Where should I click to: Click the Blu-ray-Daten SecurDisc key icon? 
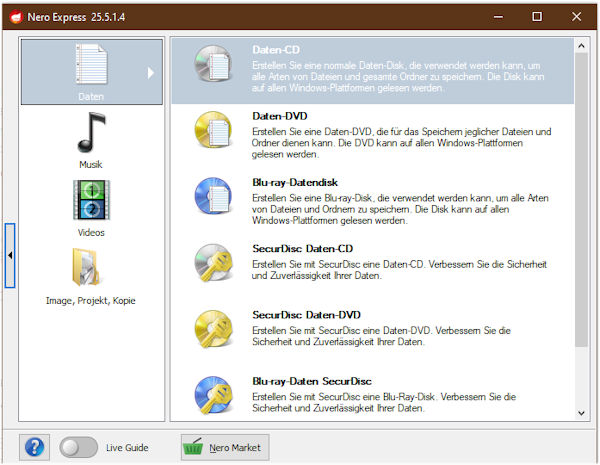pyautogui.click(x=213, y=395)
